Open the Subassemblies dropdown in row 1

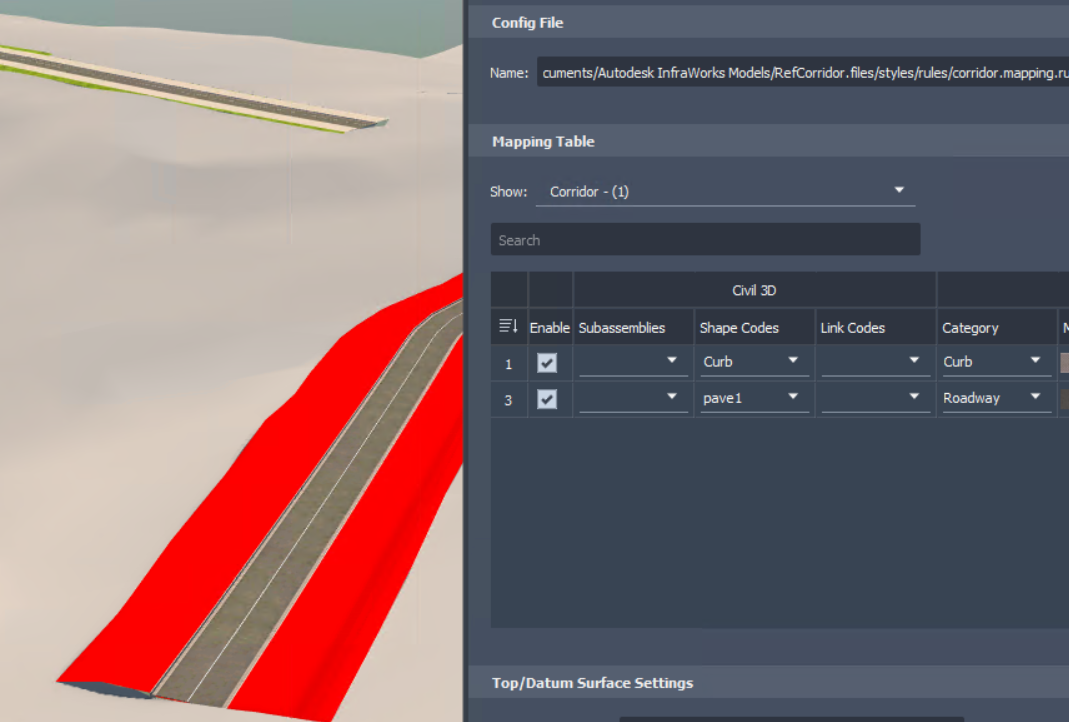(x=633, y=361)
